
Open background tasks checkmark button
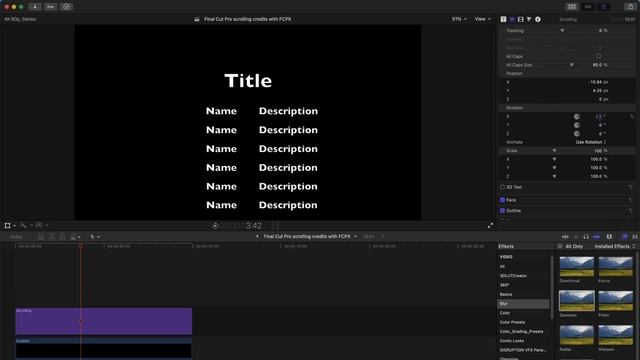pyautogui.click(x=66, y=7)
